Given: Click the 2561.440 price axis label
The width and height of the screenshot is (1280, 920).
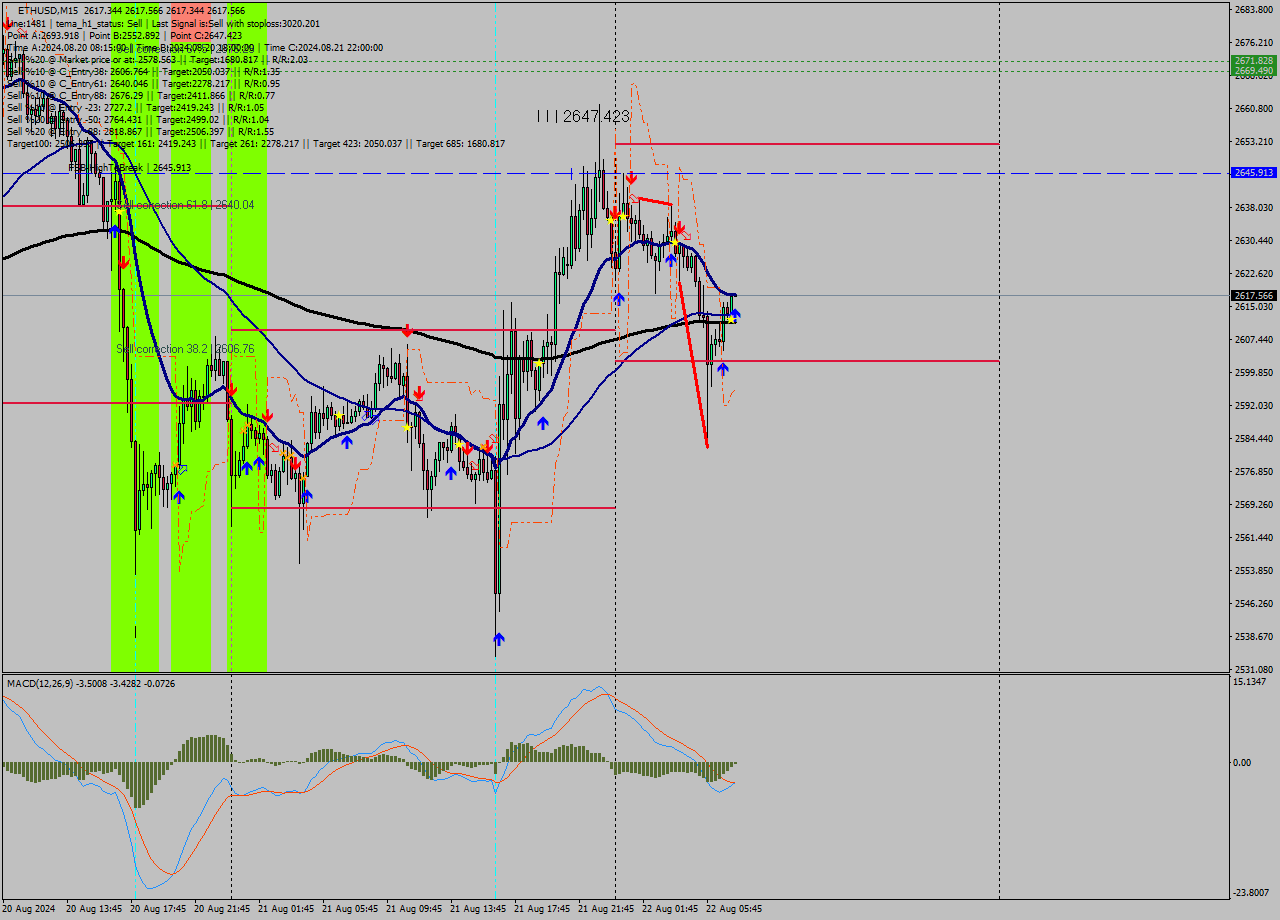Looking at the screenshot, I should (x=1254, y=537).
